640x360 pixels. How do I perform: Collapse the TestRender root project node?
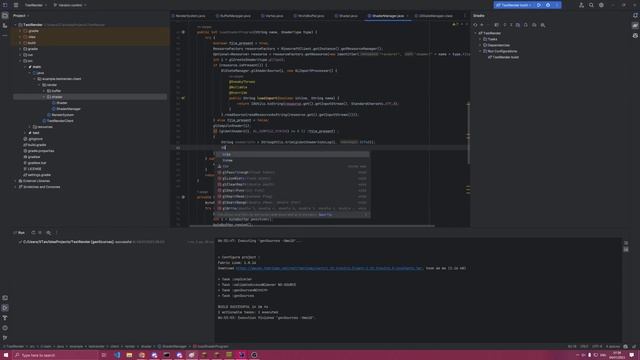[x=16, y=25]
